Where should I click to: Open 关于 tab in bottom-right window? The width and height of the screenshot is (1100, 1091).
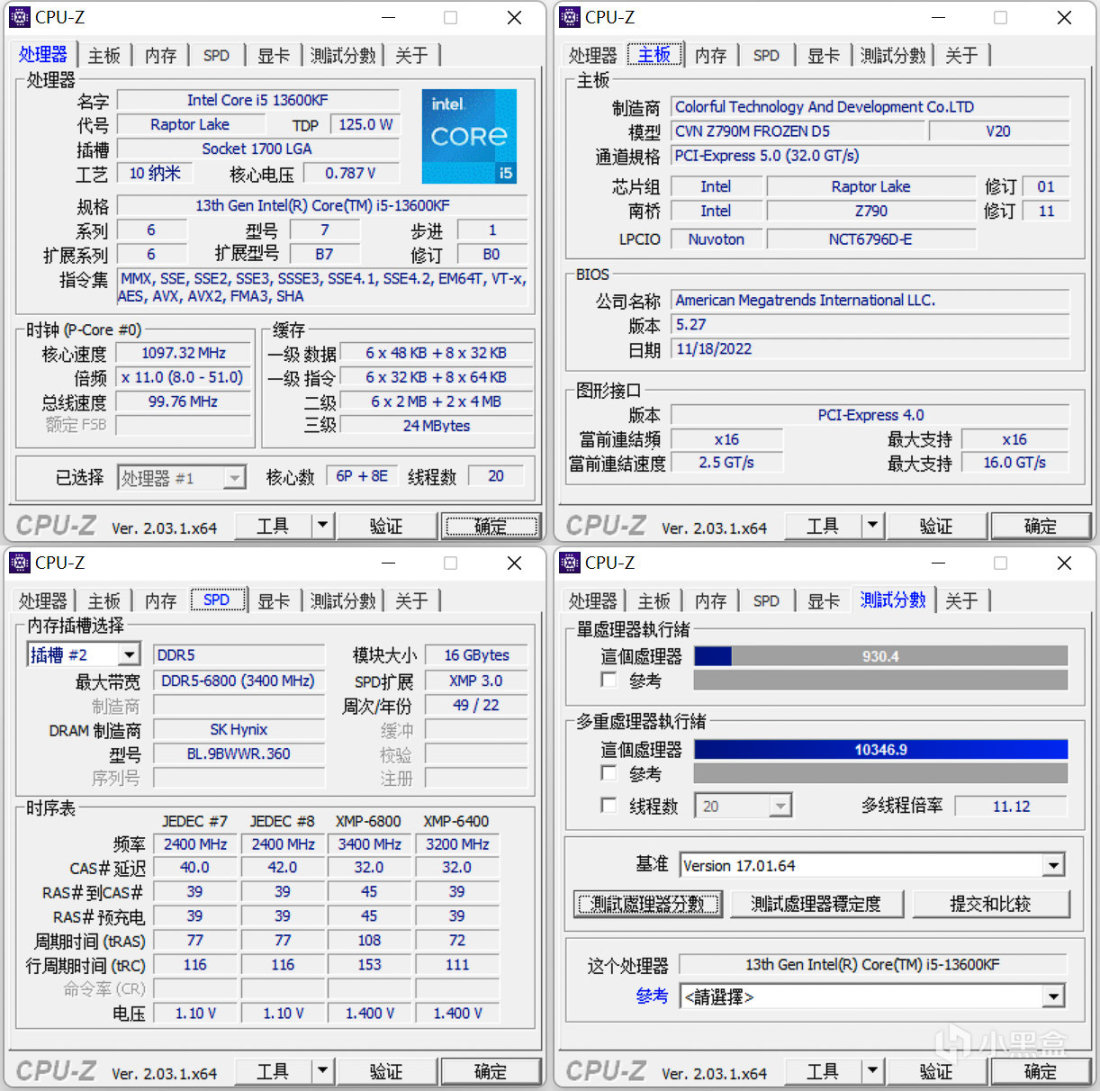pyautogui.click(x=961, y=601)
